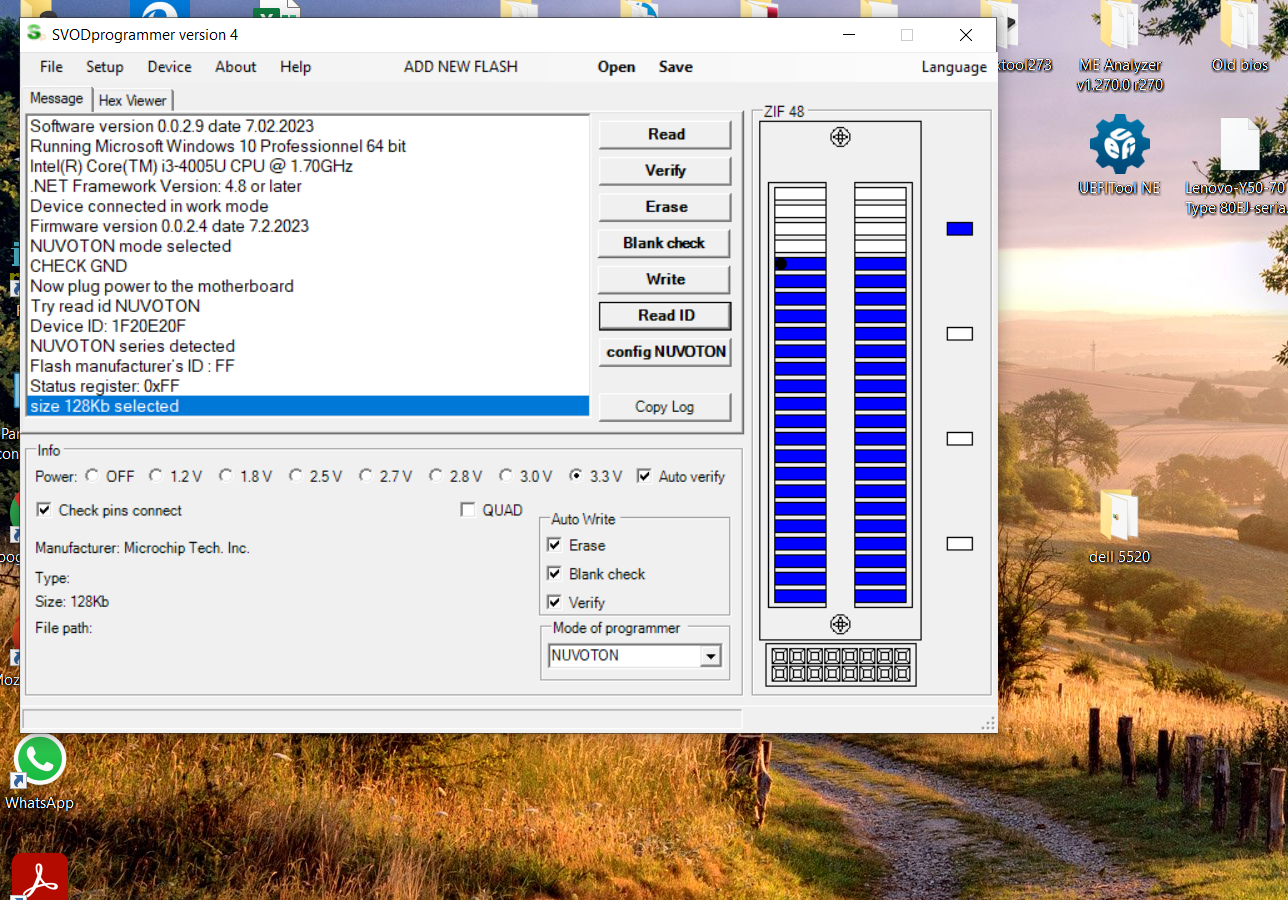Click the Adobe Acrobat desktop icon
The image size is (1288, 900).
point(40,877)
